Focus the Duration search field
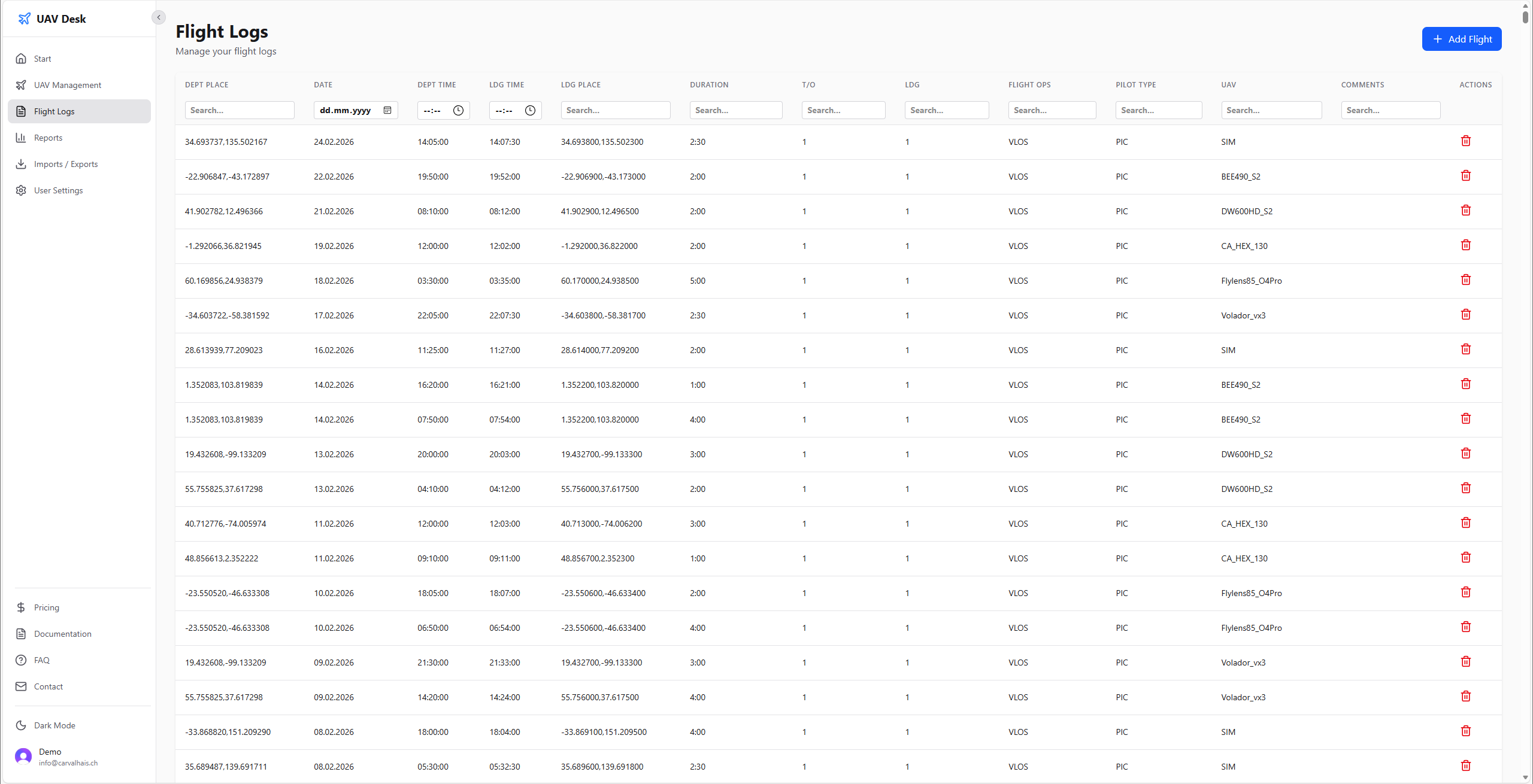 736,110
